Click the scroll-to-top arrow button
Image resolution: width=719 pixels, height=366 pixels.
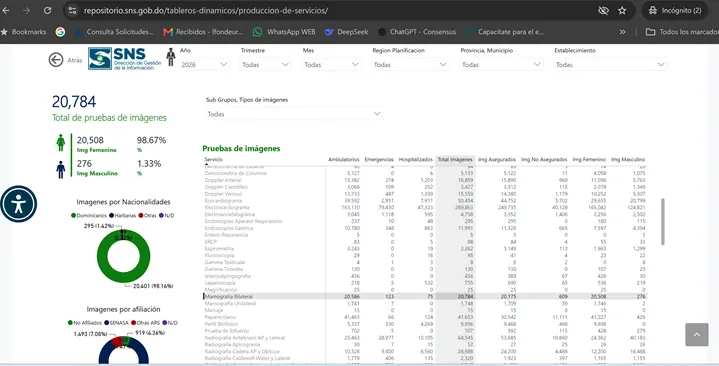697,334
